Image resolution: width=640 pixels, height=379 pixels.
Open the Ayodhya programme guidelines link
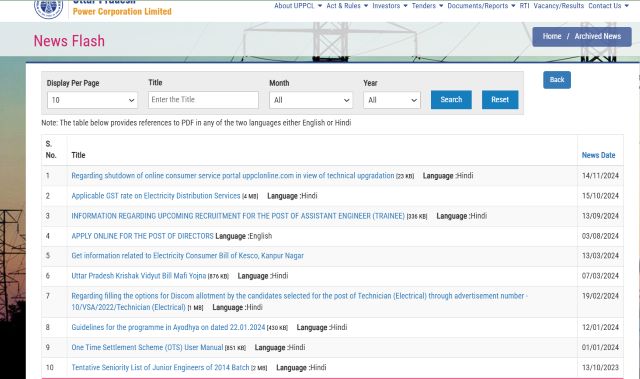(168, 327)
